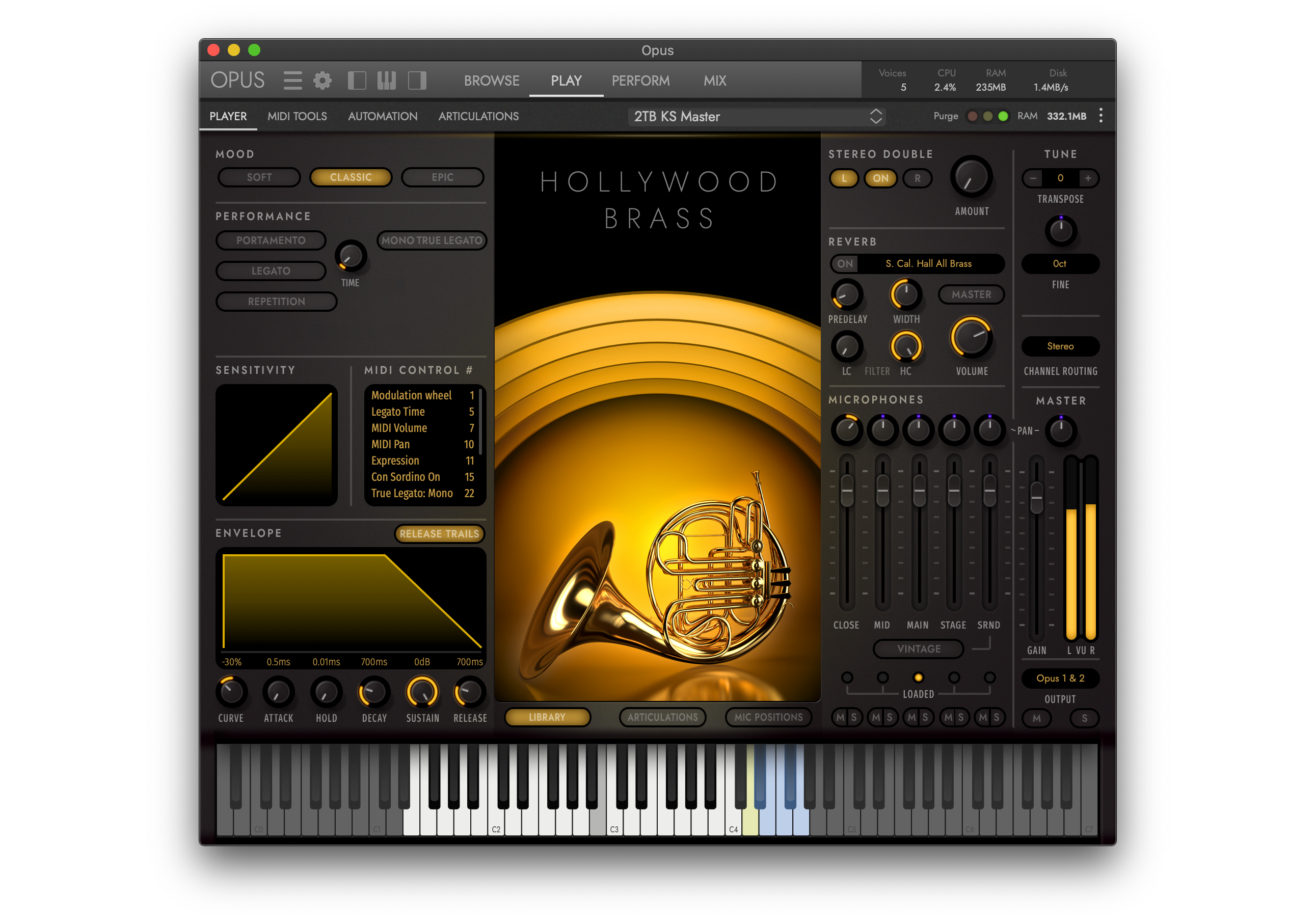The image size is (1316, 921).
Task: Click the green Purge indicator dot
Action: pyautogui.click(x=1003, y=116)
